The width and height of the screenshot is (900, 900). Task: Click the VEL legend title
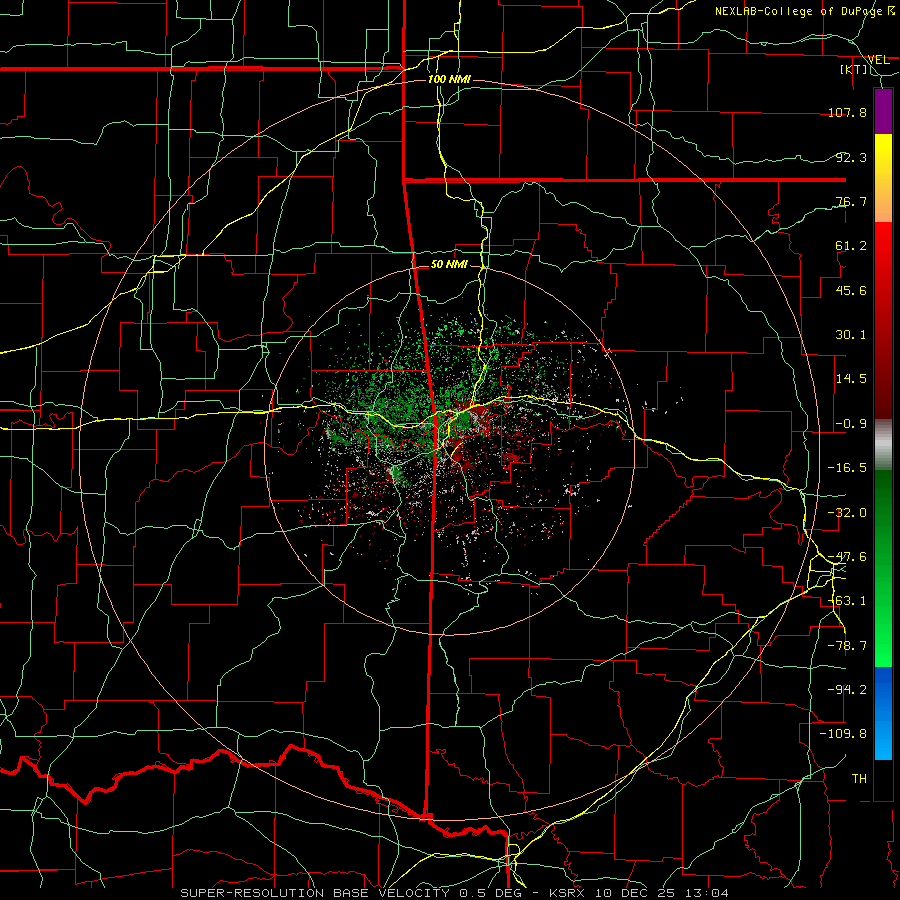pyautogui.click(x=878, y=60)
